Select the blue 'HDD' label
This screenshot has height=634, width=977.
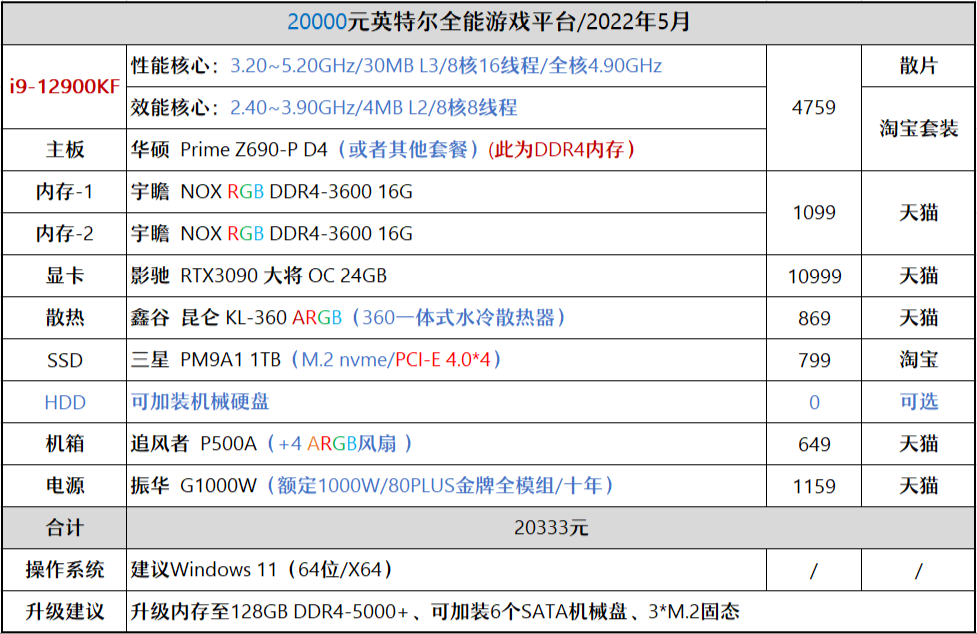(65, 402)
